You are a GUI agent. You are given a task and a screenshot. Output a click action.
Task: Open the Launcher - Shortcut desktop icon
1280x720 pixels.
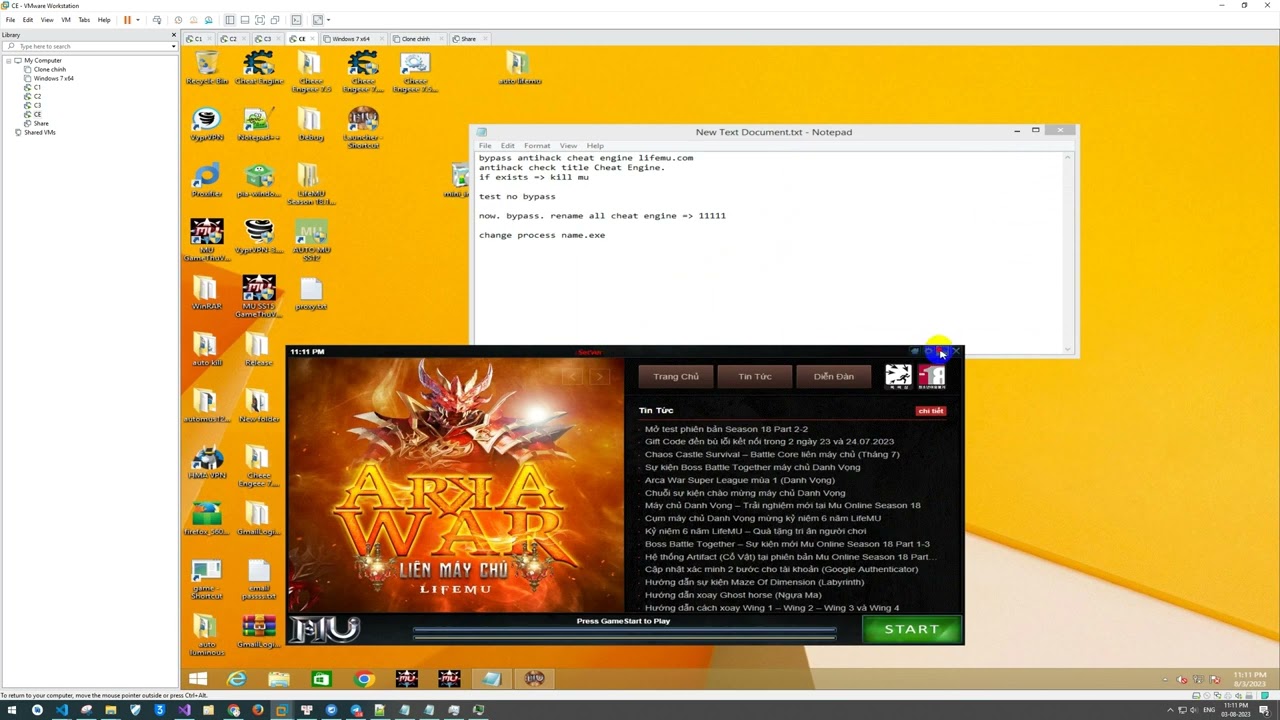(x=363, y=128)
